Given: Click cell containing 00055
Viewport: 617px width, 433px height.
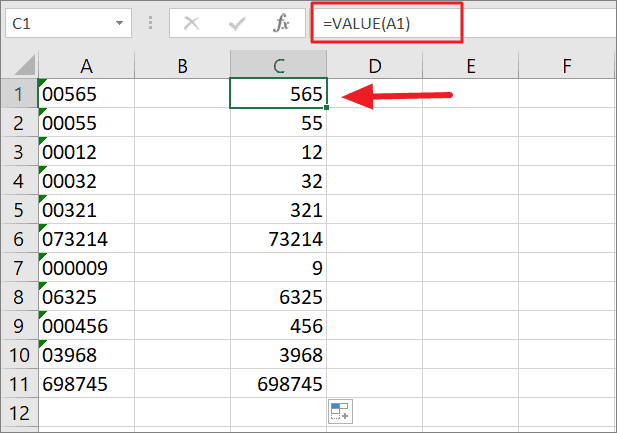Looking at the screenshot, I should pyautogui.click(x=86, y=122).
